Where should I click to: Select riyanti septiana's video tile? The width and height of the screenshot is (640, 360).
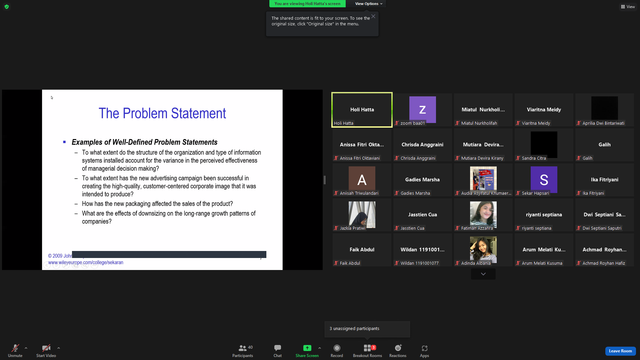pyautogui.click(x=544, y=215)
